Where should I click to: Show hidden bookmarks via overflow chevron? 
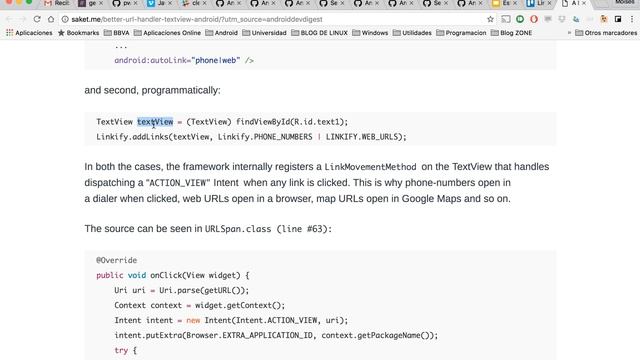[x=569, y=33]
